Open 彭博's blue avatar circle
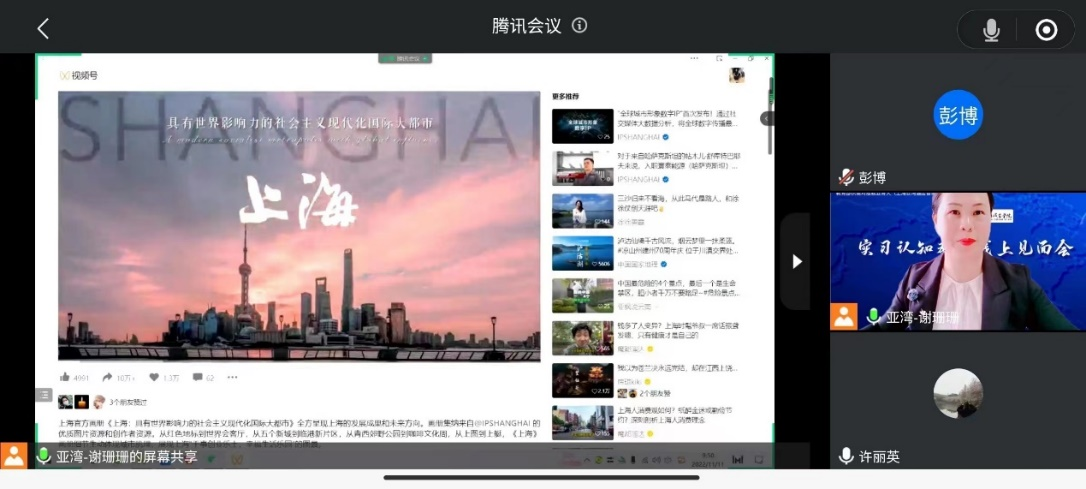Image resolution: width=1086 pixels, height=489 pixels. coord(958,114)
